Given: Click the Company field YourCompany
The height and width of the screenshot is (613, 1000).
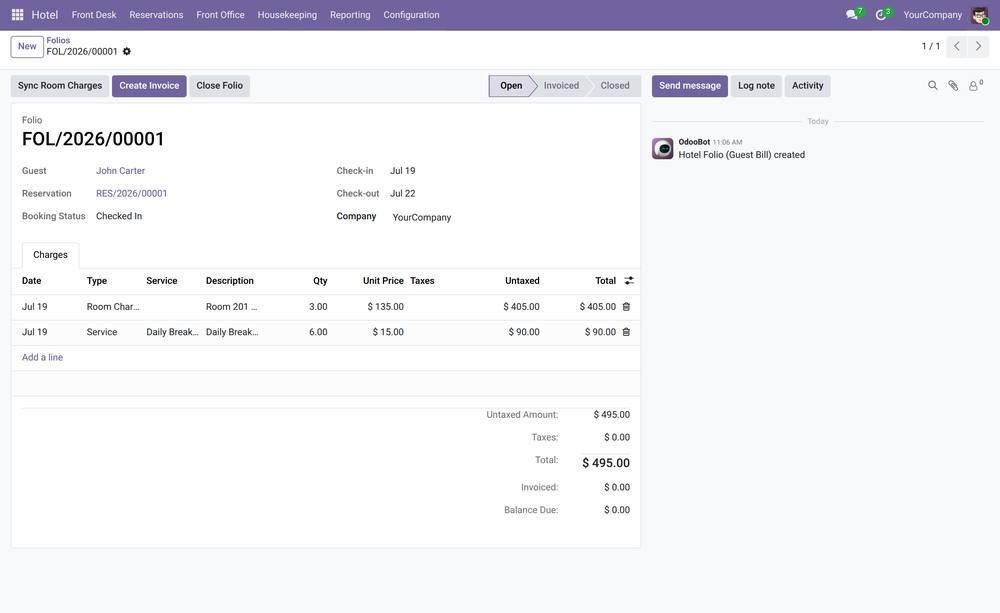Looking at the screenshot, I should pos(422,218).
